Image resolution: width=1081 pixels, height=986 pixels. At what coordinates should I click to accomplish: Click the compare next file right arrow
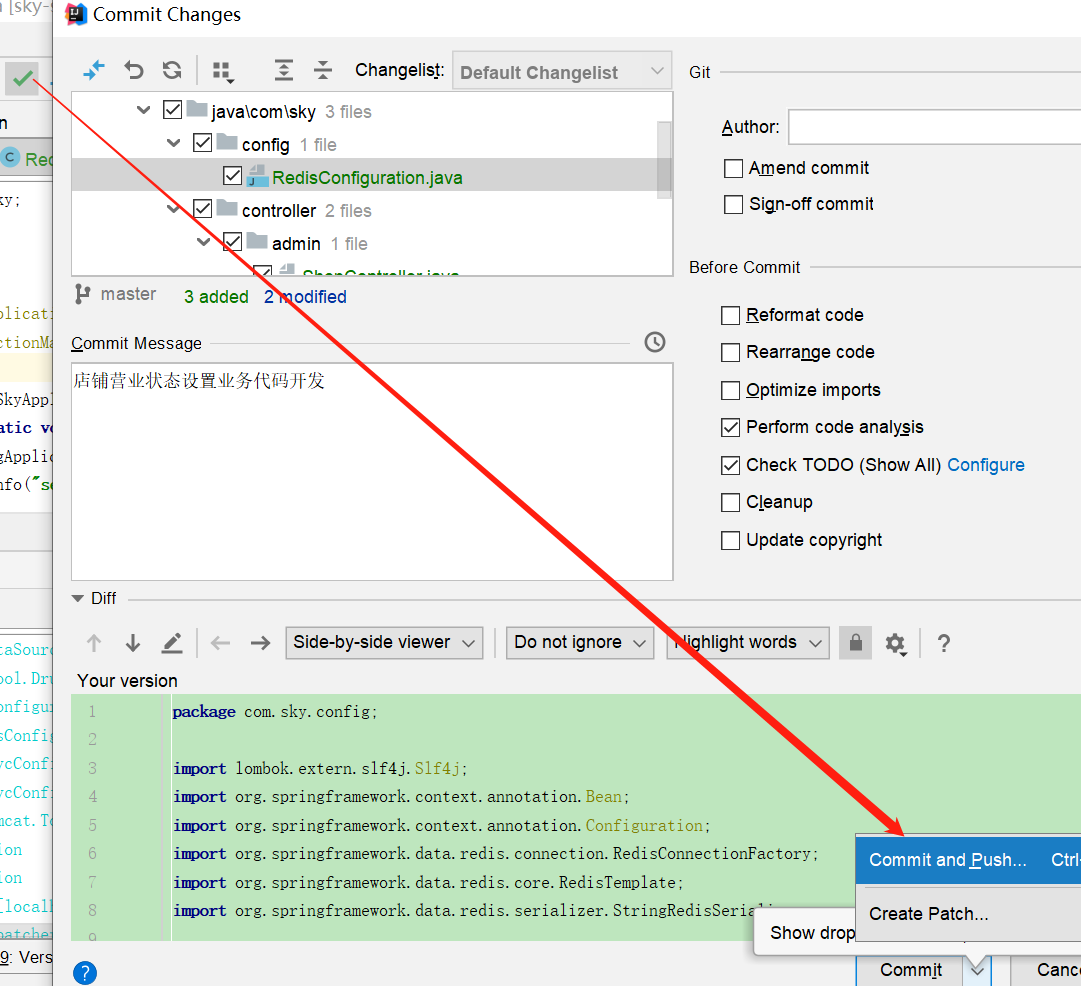pos(260,643)
